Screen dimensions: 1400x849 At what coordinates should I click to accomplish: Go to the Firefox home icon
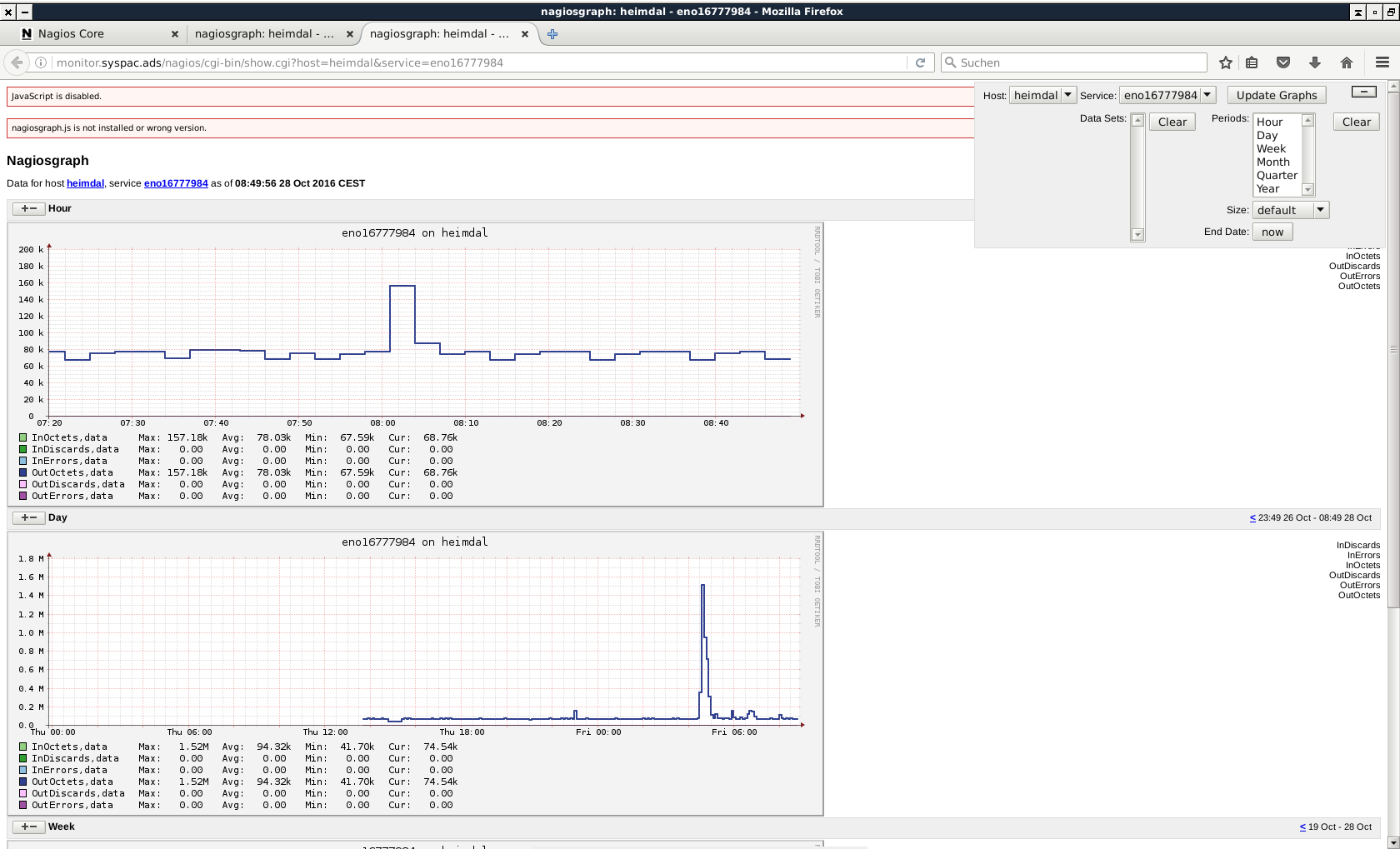[x=1347, y=62]
